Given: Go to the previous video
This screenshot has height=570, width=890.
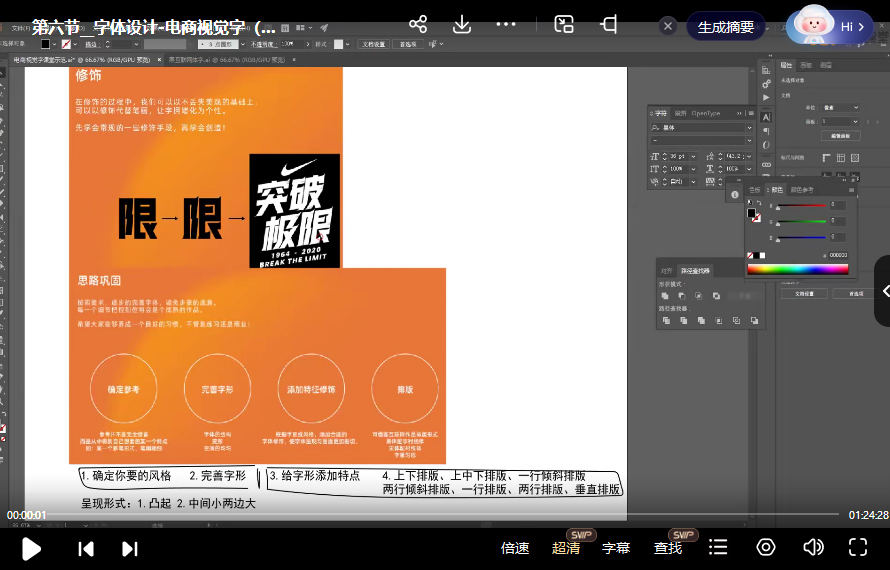Looking at the screenshot, I should [86, 548].
